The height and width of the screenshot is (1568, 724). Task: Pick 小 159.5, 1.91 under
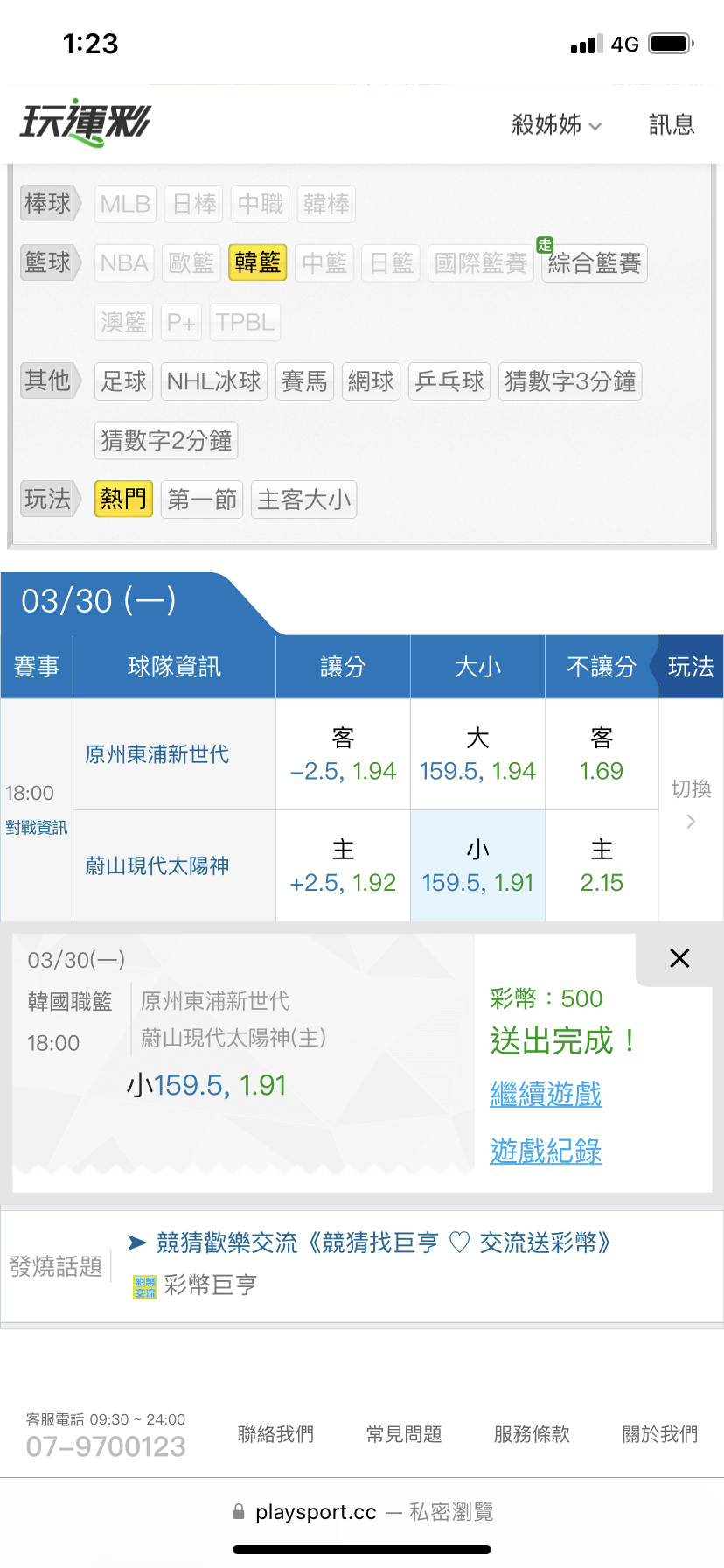(x=477, y=865)
